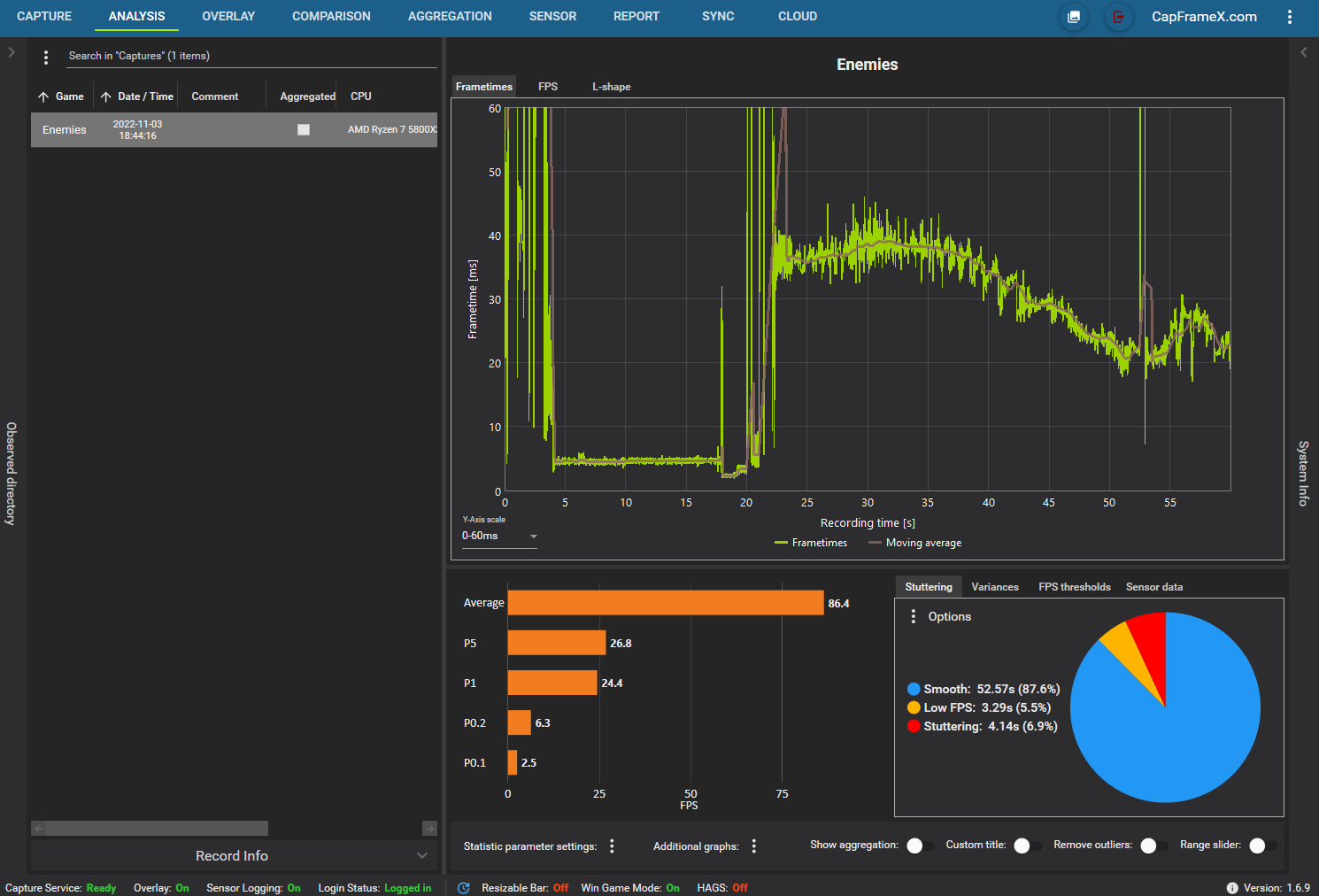
Task: Open the COMPARISON tab
Action: coord(331,17)
